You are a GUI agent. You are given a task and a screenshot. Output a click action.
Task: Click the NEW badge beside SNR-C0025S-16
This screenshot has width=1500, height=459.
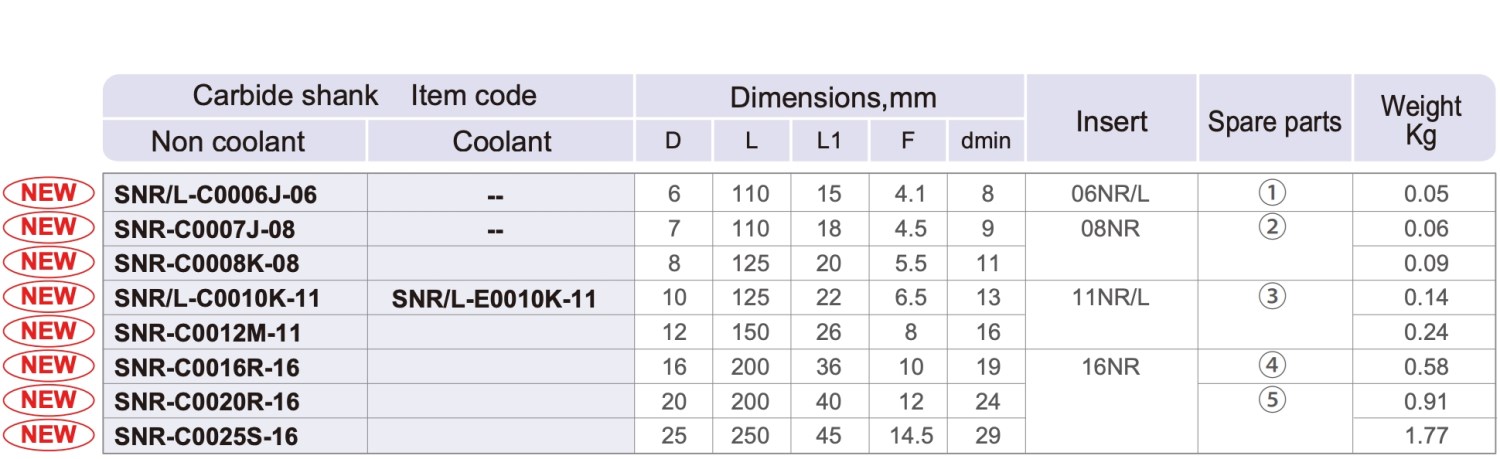tap(49, 435)
